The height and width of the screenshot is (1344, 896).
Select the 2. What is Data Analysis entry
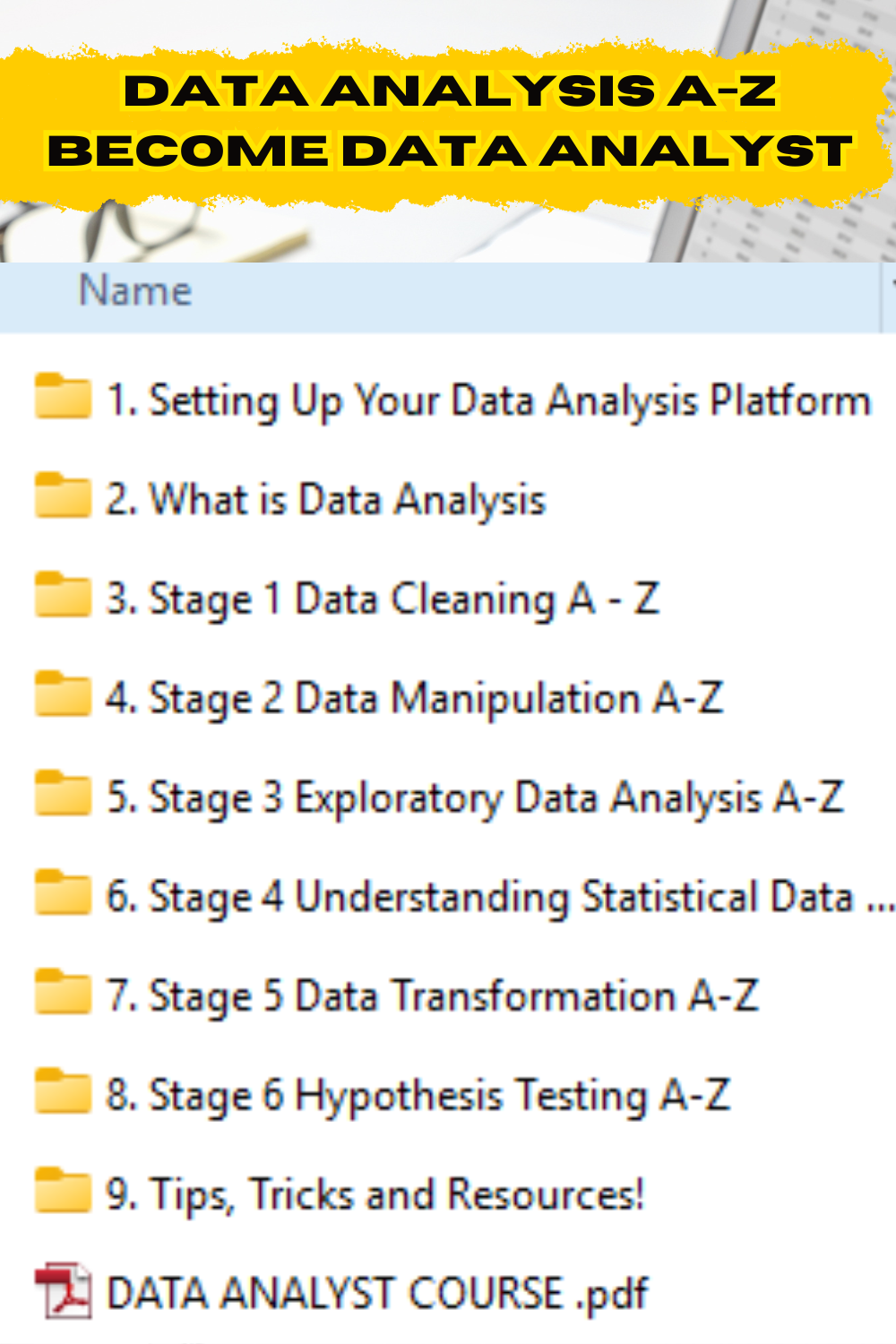pos(326,500)
